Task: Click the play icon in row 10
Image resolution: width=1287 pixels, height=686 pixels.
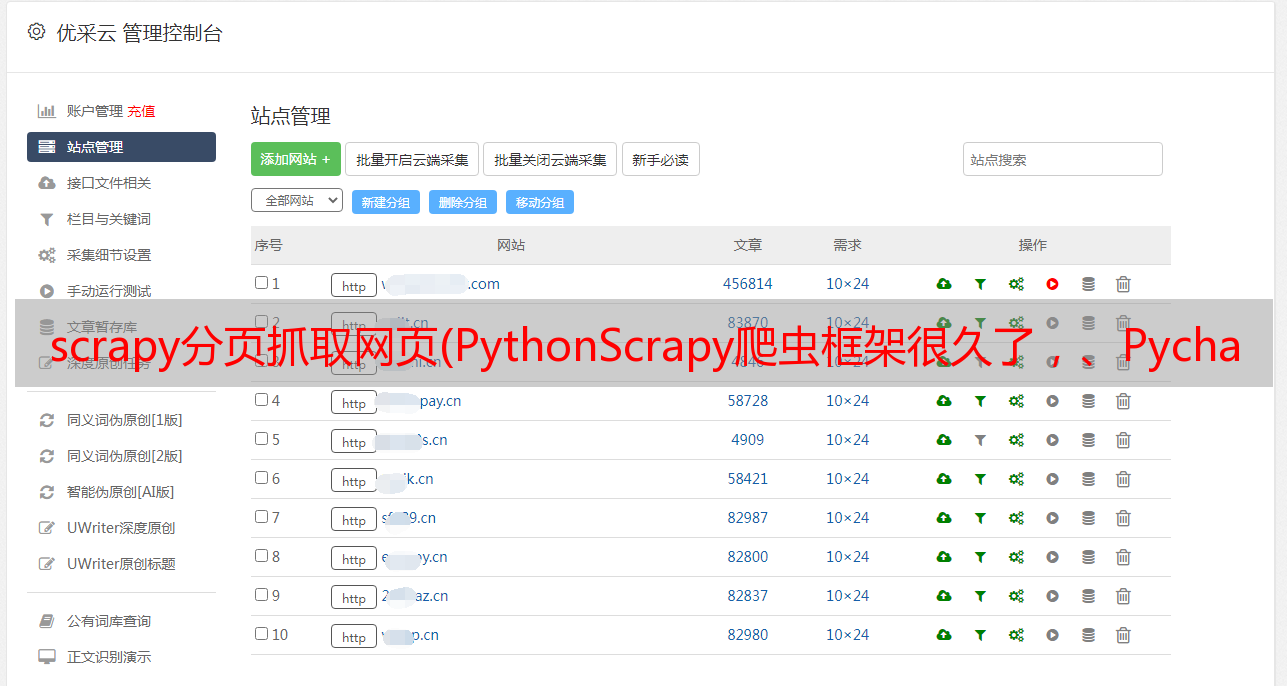Action: (x=1052, y=635)
